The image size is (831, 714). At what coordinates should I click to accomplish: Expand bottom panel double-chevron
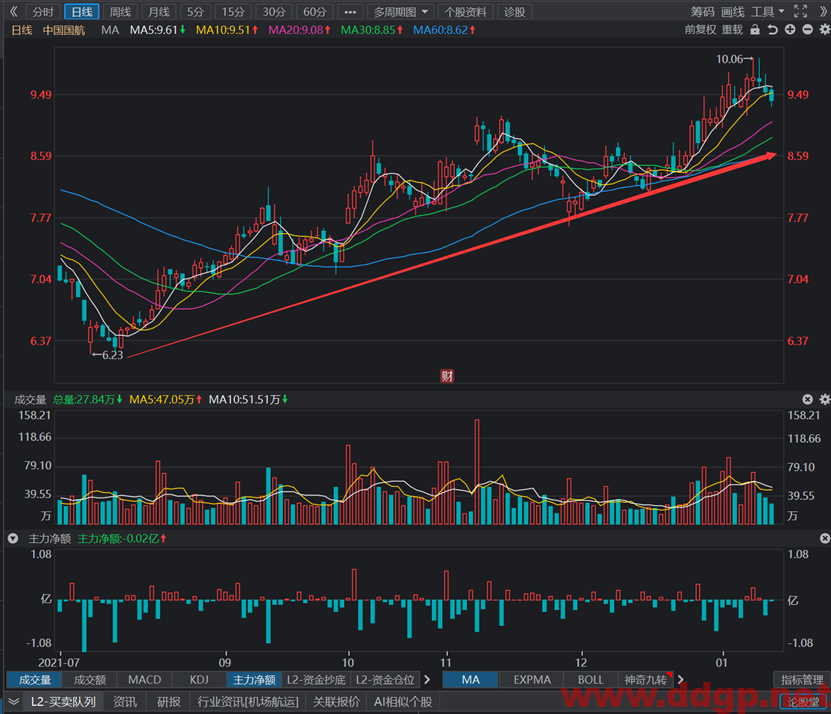coord(13,702)
